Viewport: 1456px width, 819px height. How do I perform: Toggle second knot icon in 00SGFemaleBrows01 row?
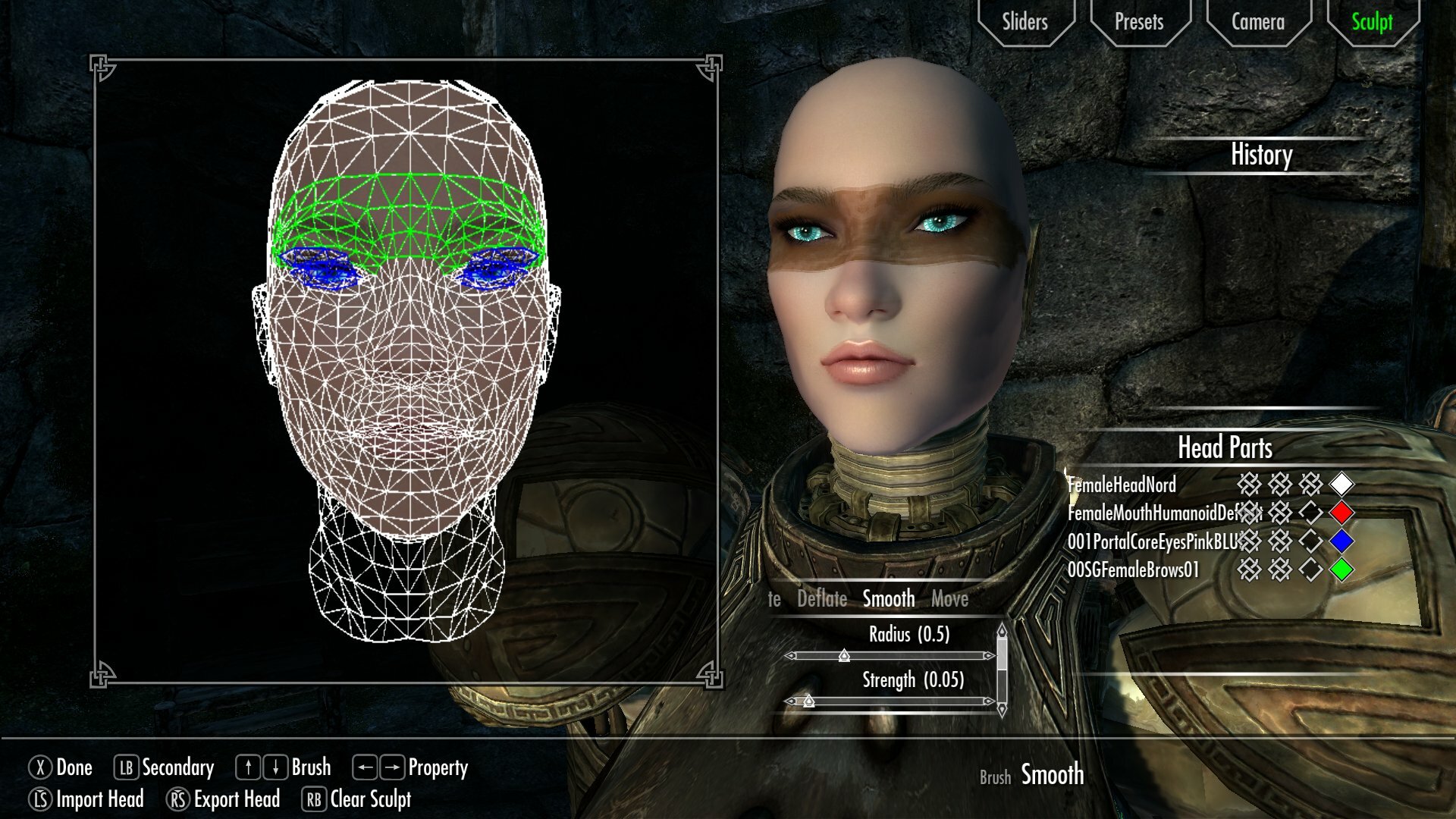[1280, 570]
